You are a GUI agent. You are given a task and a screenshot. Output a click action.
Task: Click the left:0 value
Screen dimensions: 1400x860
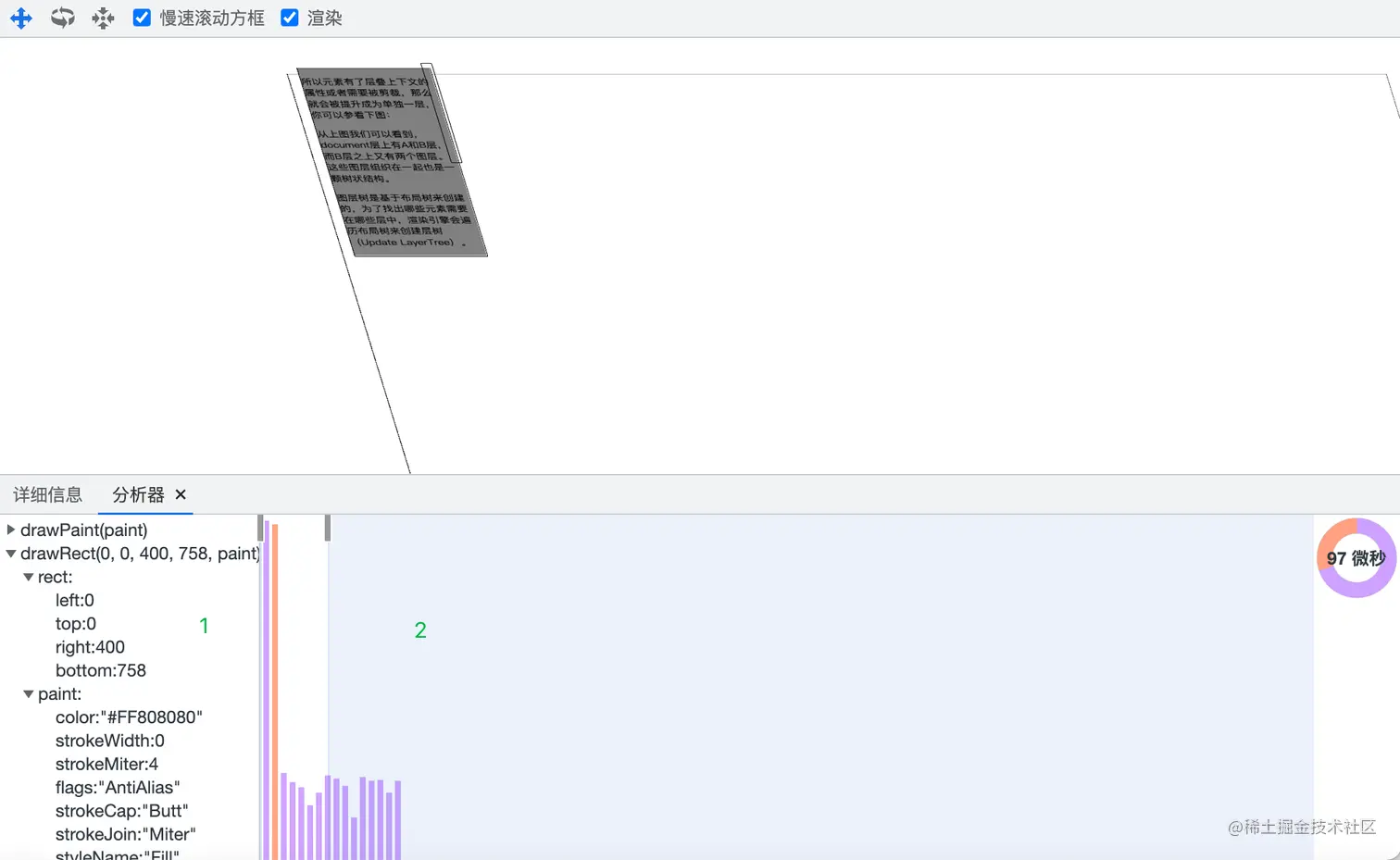pos(75,600)
